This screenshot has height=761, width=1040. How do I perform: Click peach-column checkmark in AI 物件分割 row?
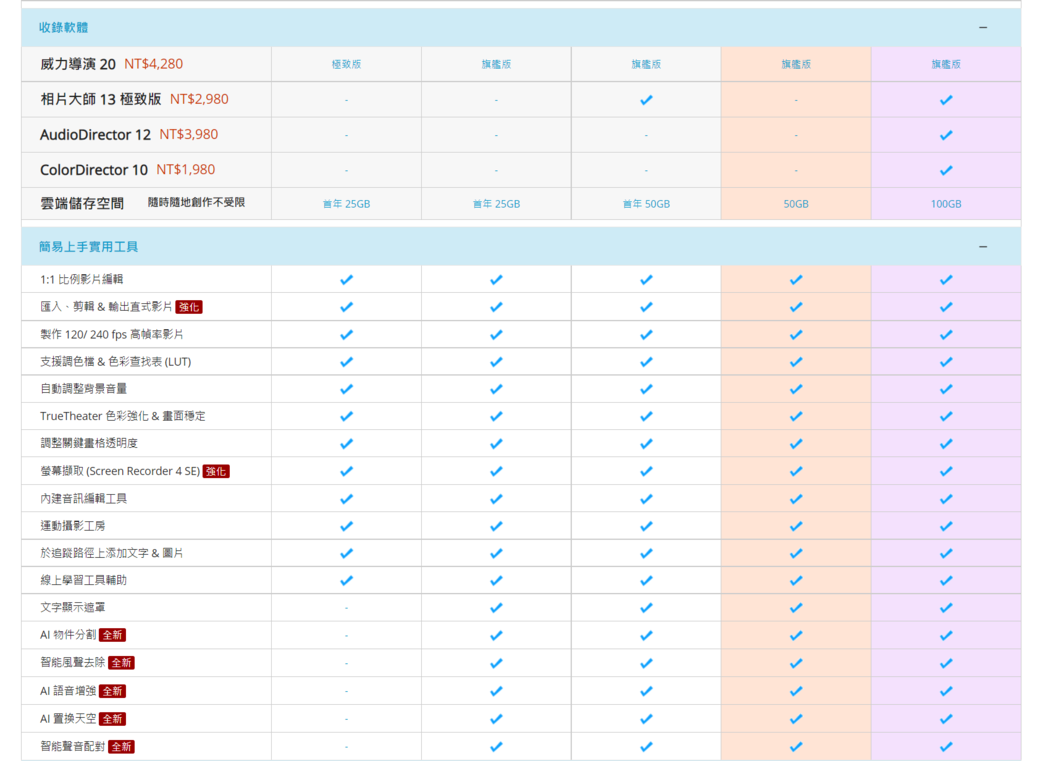click(x=796, y=636)
